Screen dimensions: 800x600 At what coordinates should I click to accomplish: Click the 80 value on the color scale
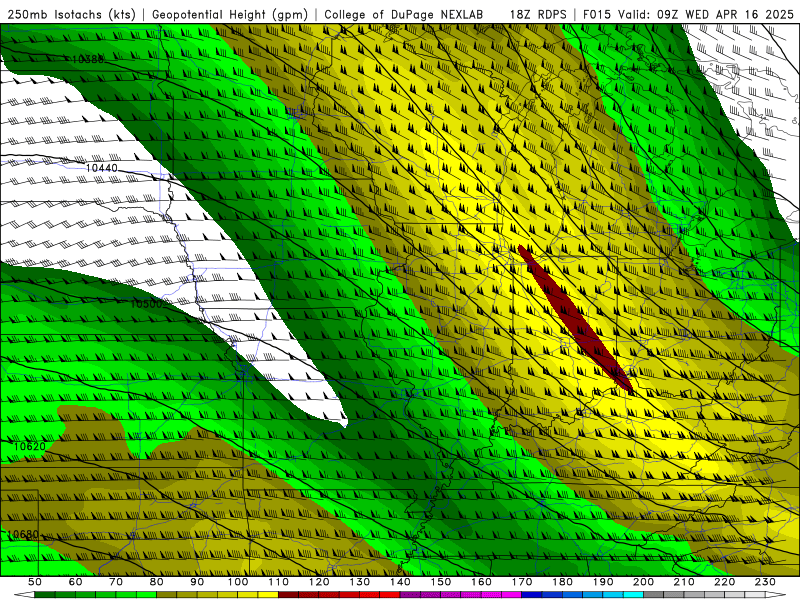(x=156, y=582)
